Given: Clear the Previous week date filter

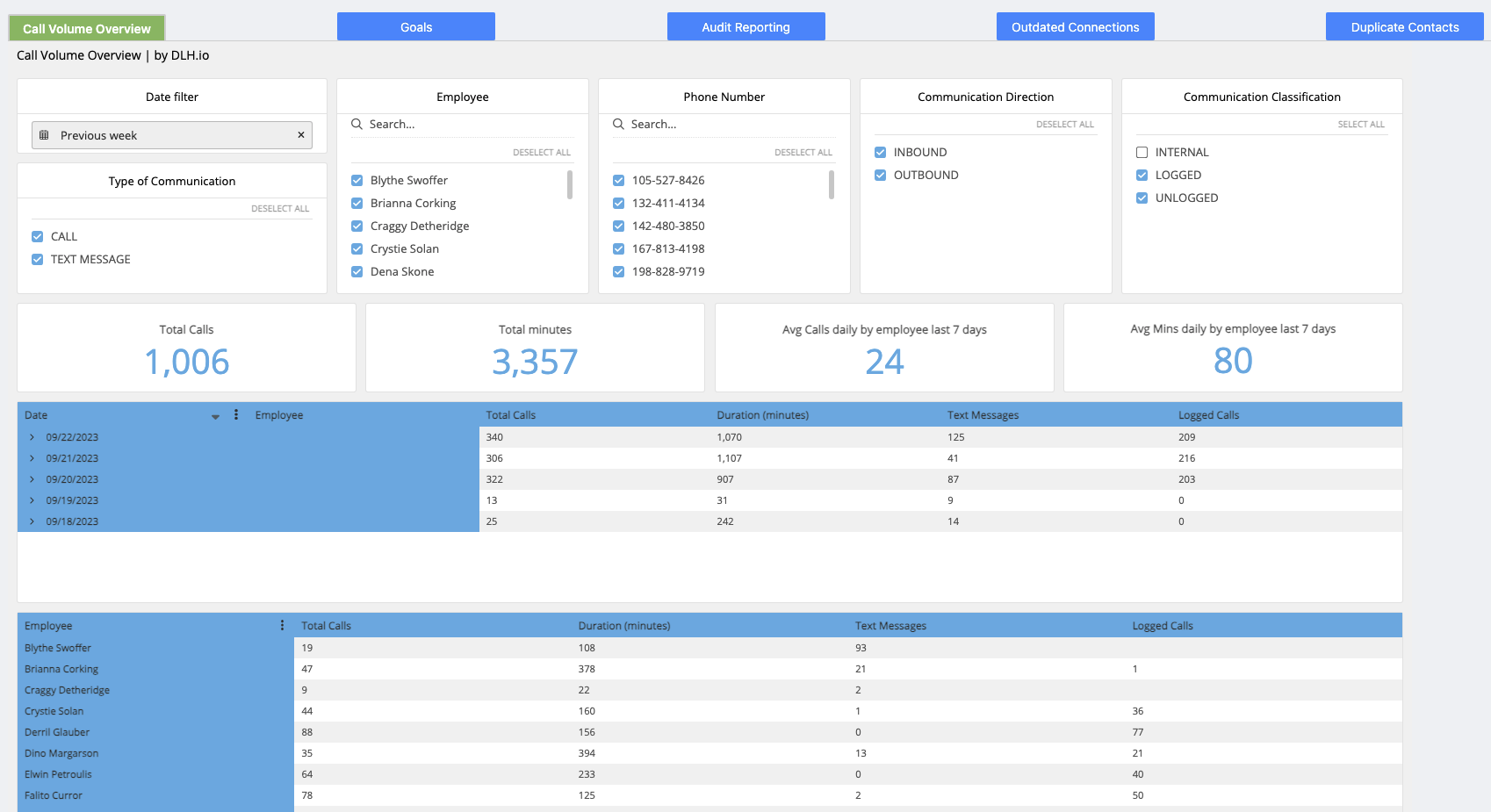Looking at the screenshot, I should coord(300,135).
